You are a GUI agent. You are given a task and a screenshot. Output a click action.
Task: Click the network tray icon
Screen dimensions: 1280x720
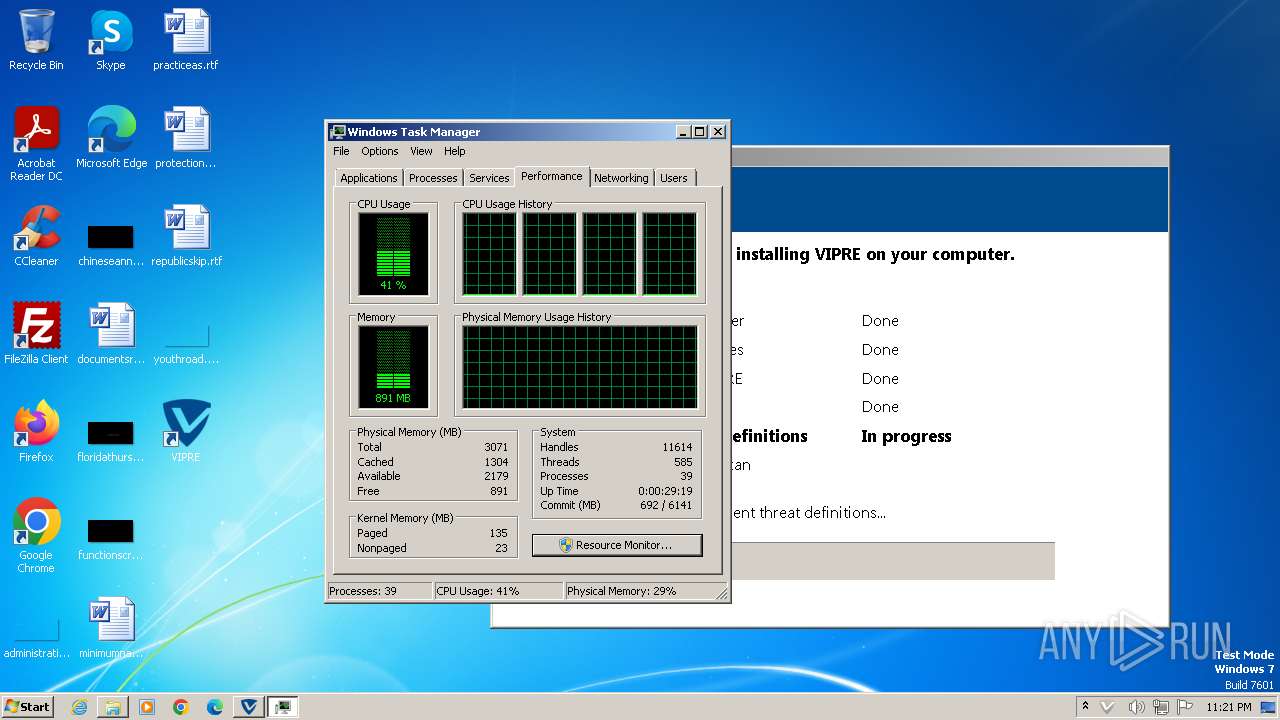pyautogui.click(x=1161, y=707)
